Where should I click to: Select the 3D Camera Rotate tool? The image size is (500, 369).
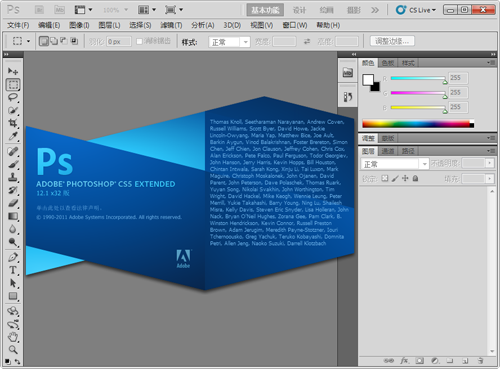click(x=13, y=324)
